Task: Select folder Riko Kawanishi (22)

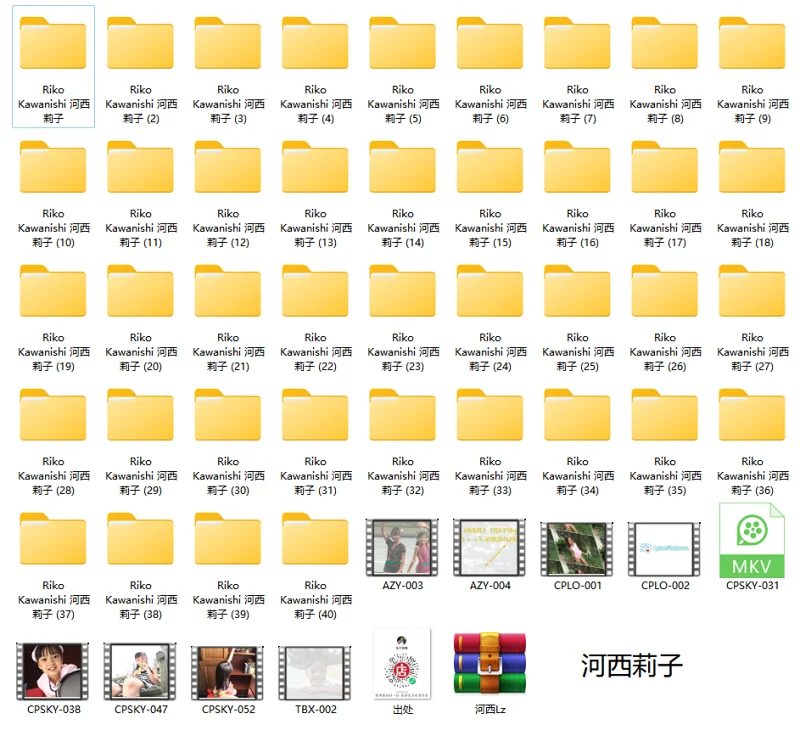Action: pyautogui.click(x=315, y=292)
